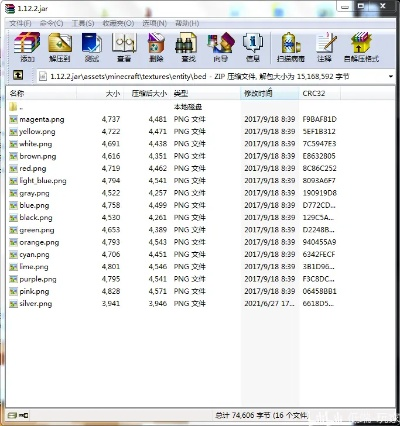
Task: Select light_blue.png file name
Action: point(43,181)
